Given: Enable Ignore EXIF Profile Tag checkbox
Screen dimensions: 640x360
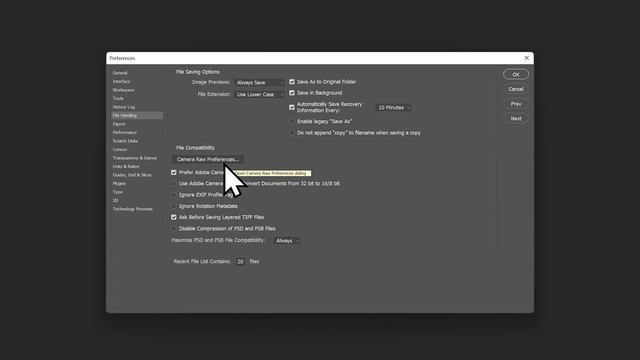Looking at the screenshot, I should click(x=174, y=195).
